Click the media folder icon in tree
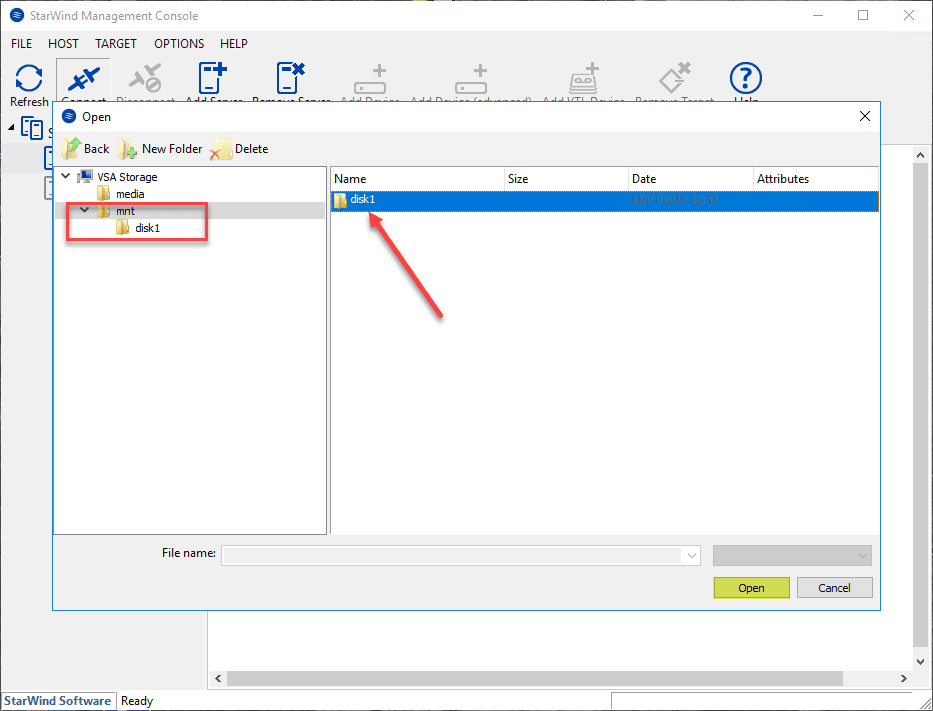This screenshot has width=933, height=711. pyautogui.click(x=104, y=193)
